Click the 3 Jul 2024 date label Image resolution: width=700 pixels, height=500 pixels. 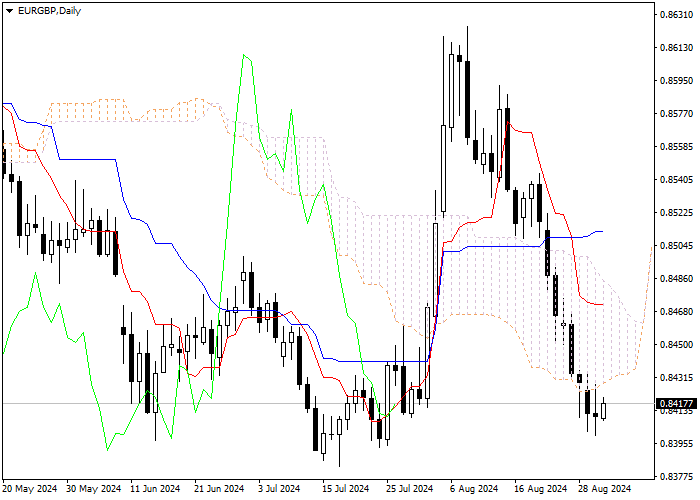coord(279,489)
